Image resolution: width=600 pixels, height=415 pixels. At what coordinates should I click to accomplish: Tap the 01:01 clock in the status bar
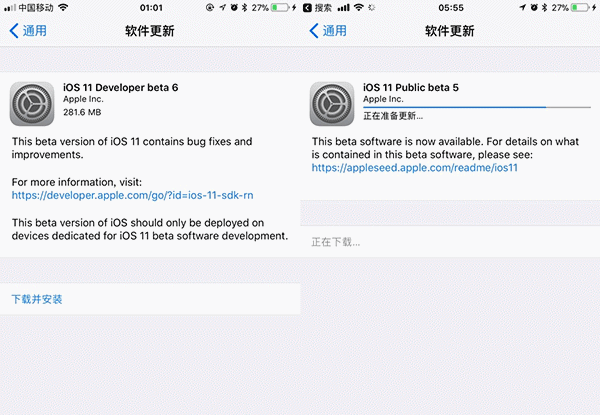click(x=150, y=8)
